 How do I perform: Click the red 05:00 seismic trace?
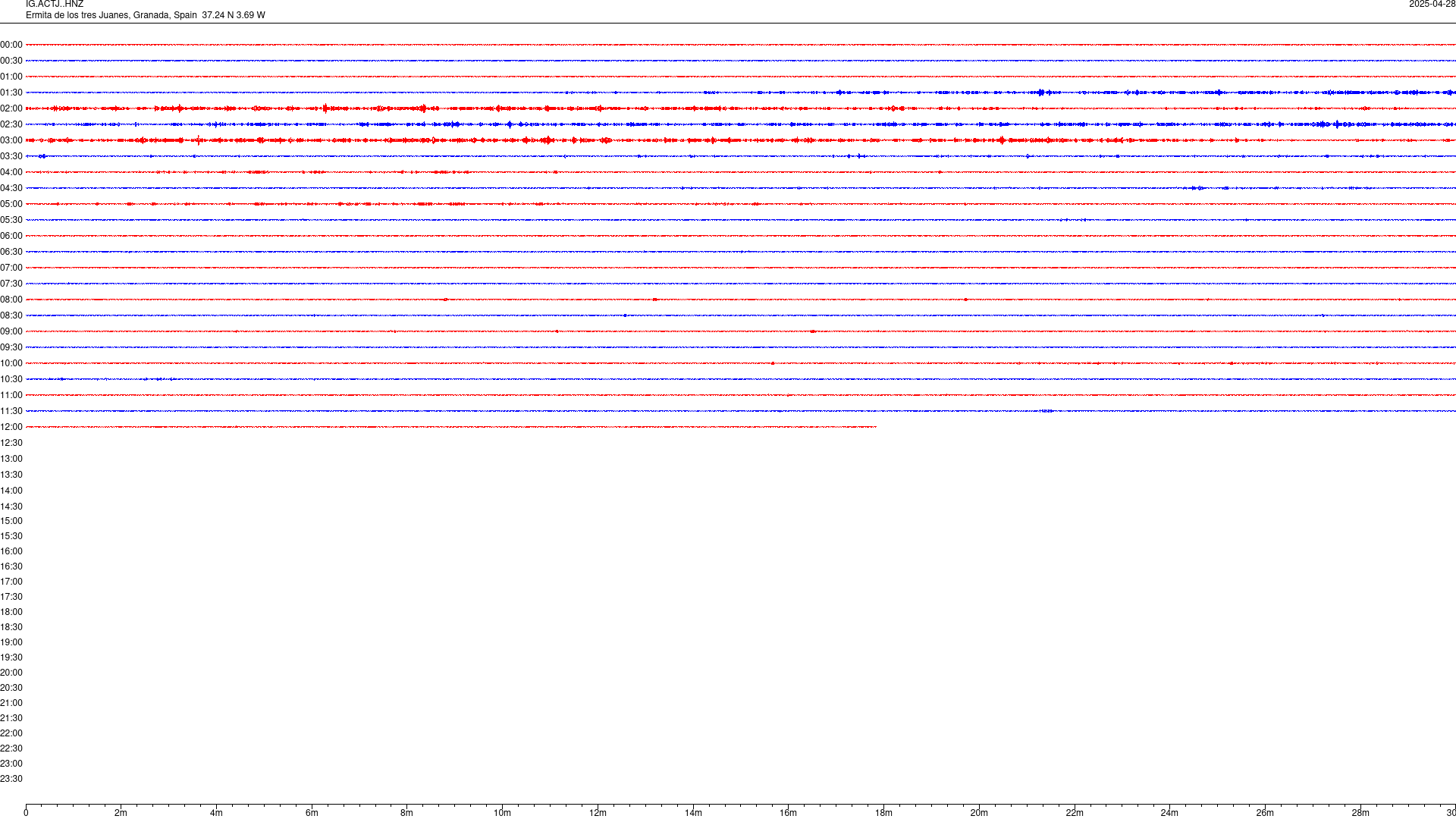tap(741, 204)
